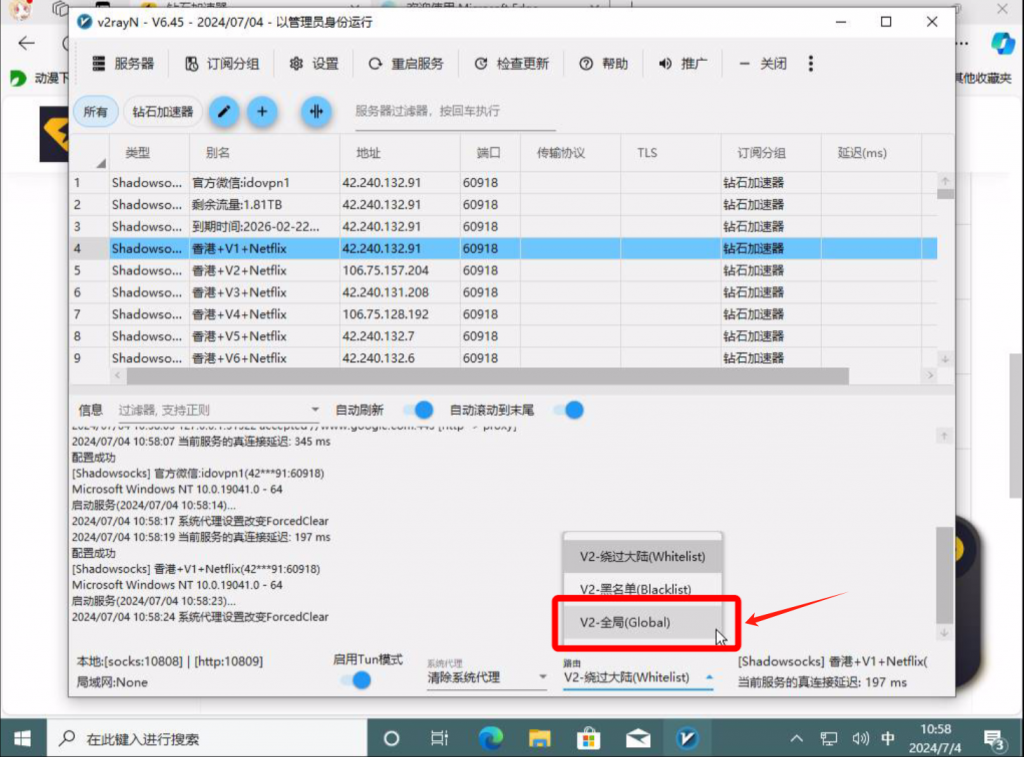Screen dimensions: 1024x757
Task: Open Microsoft Edge from taskbar
Action: coord(490,739)
